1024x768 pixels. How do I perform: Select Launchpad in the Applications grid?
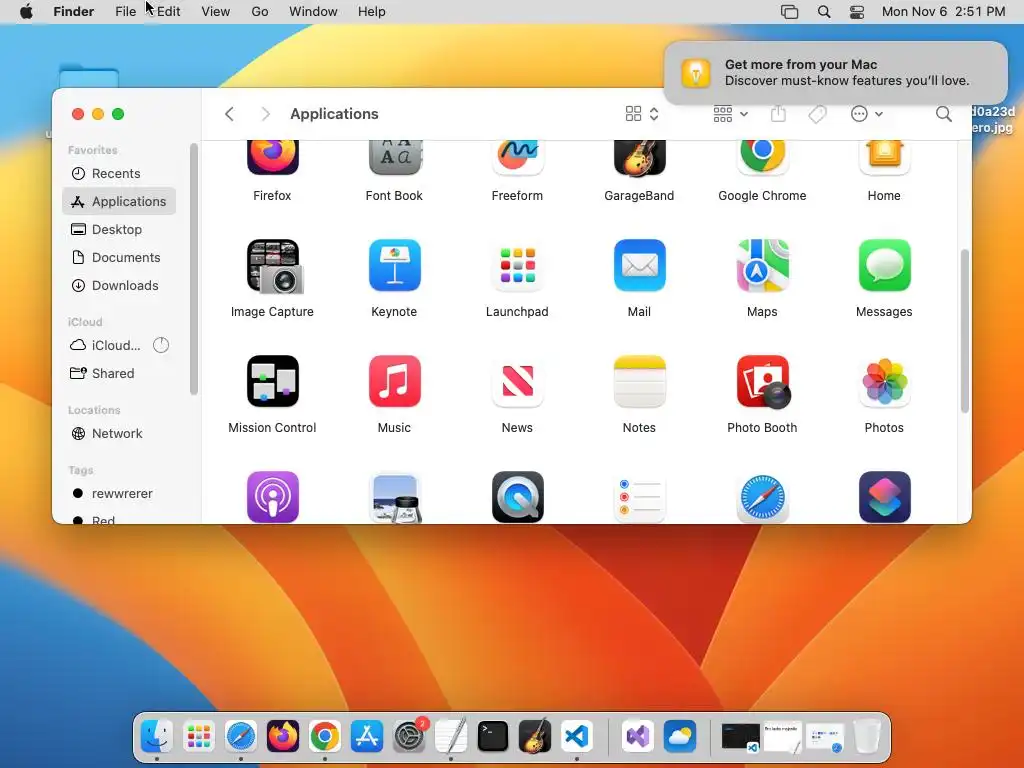[x=517, y=265]
